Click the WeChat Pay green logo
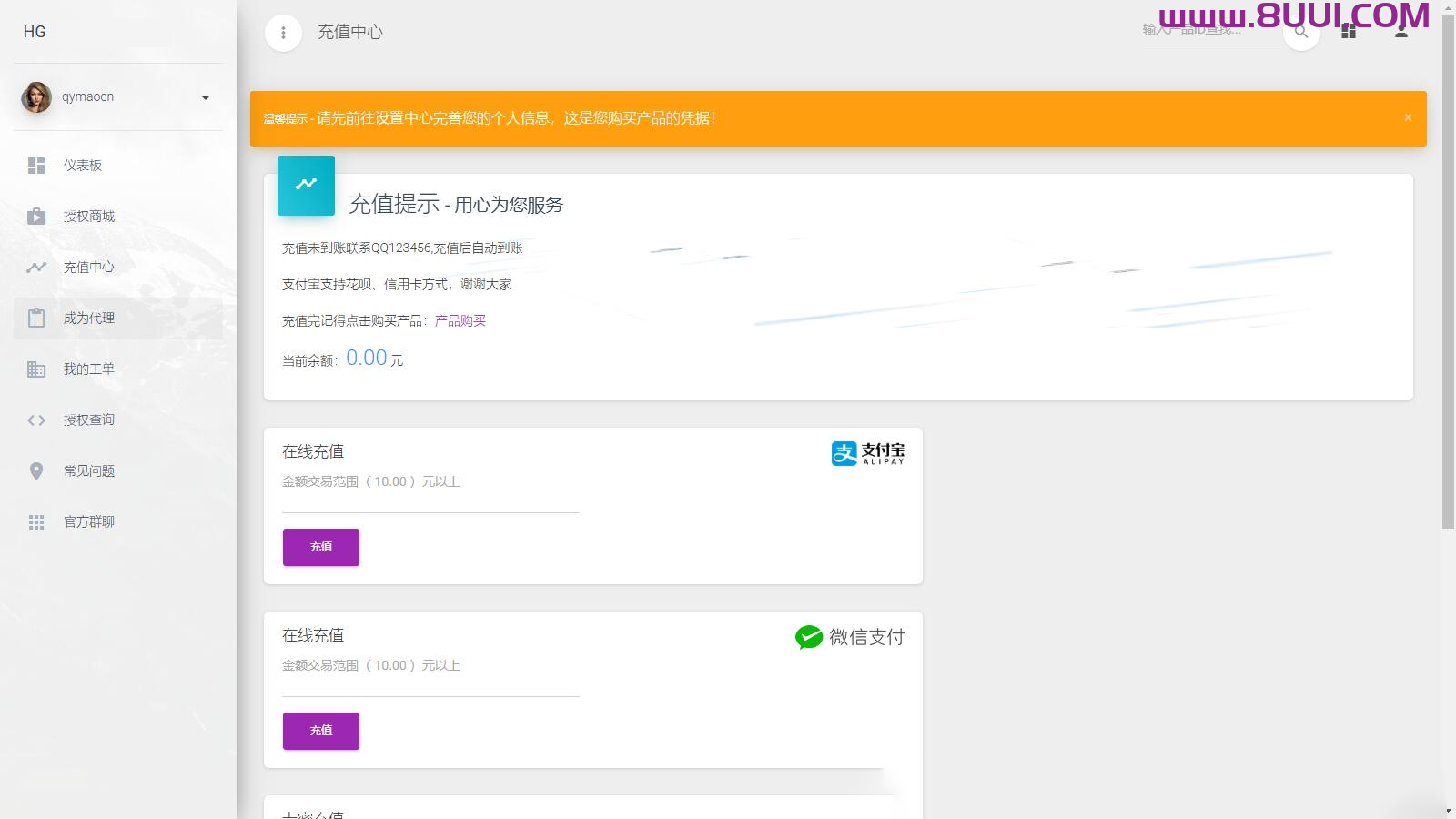 tap(808, 637)
